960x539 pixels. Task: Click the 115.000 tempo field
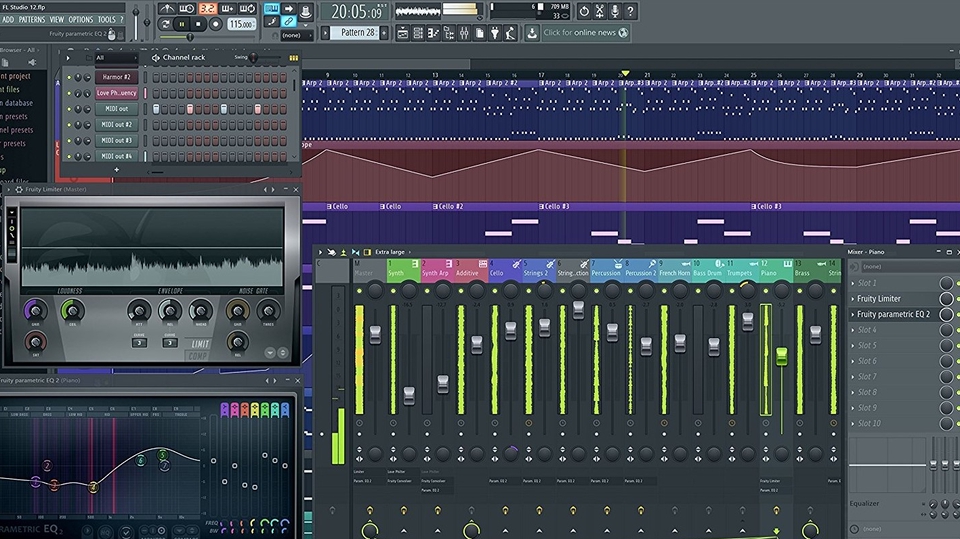[x=241, y=24]
